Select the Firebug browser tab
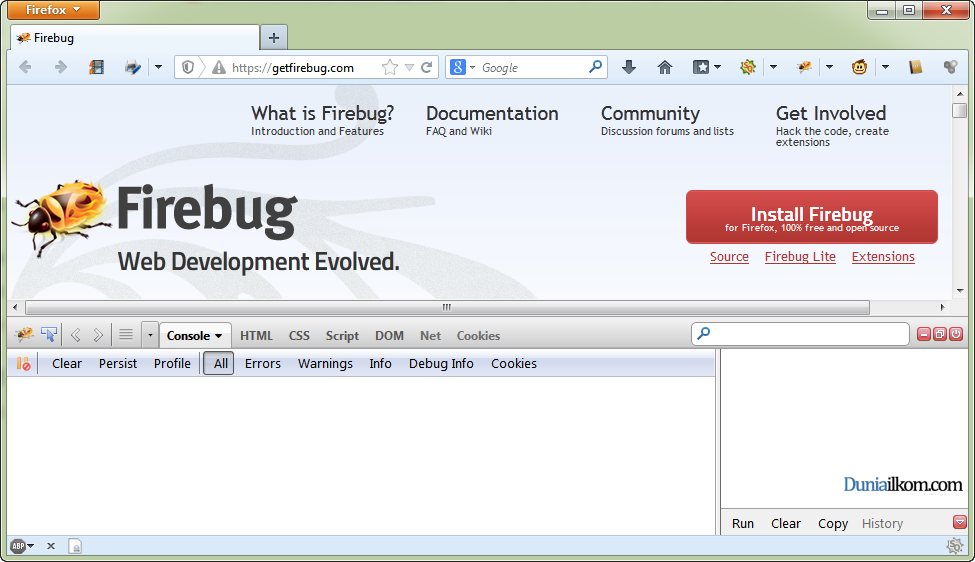 tap(134, 38)
